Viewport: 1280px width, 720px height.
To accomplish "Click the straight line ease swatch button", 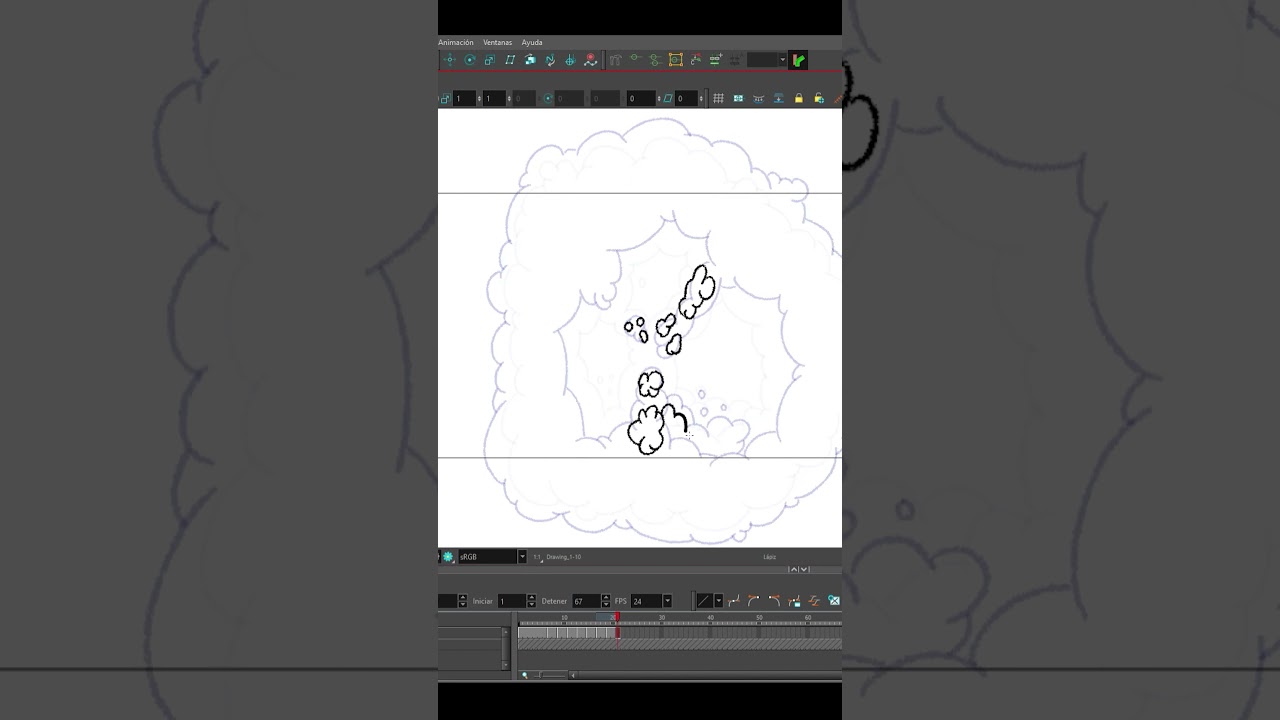I will [x=704, y=601].
